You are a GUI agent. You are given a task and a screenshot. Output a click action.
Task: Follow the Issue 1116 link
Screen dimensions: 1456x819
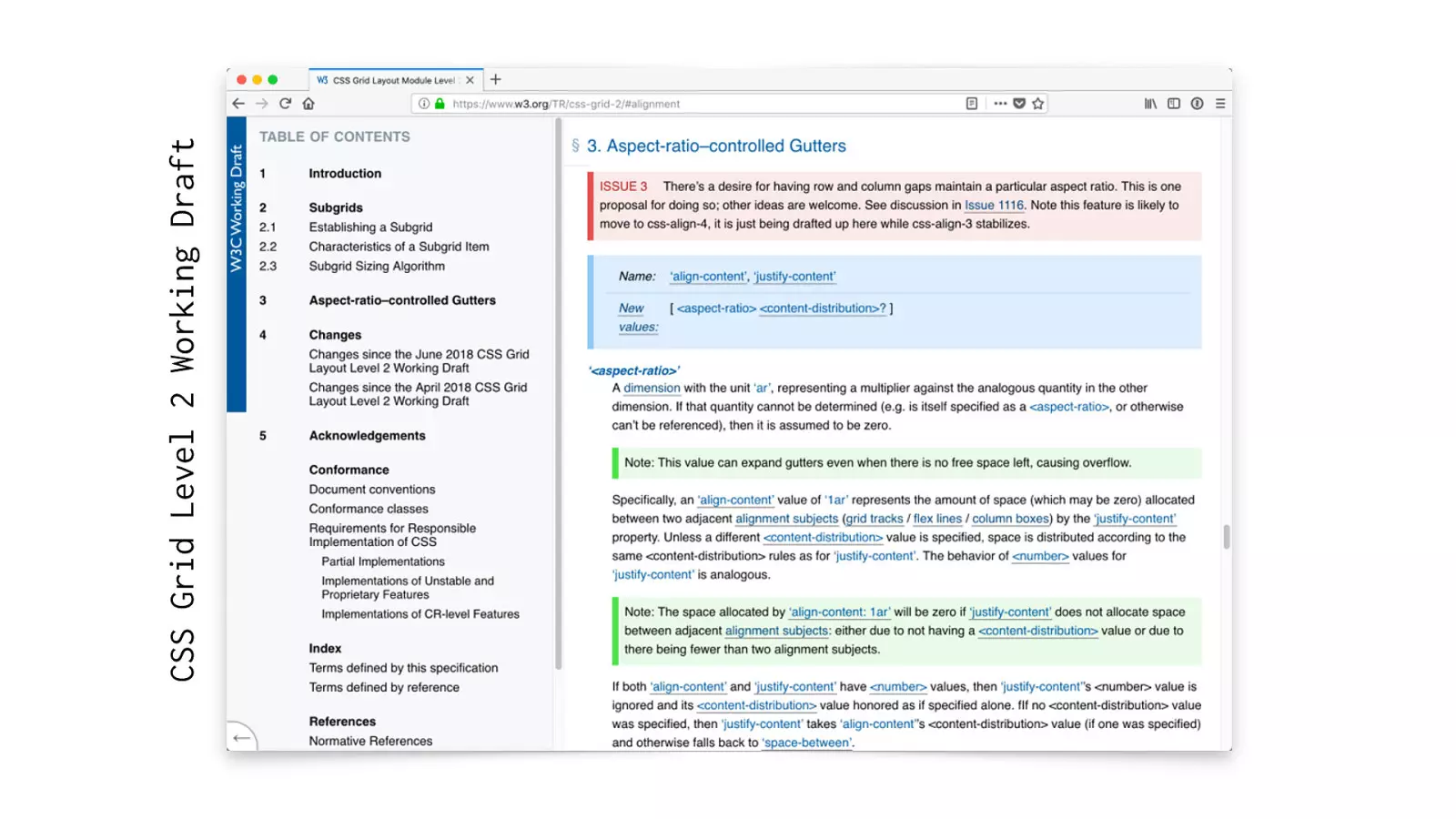coord(994,206)
